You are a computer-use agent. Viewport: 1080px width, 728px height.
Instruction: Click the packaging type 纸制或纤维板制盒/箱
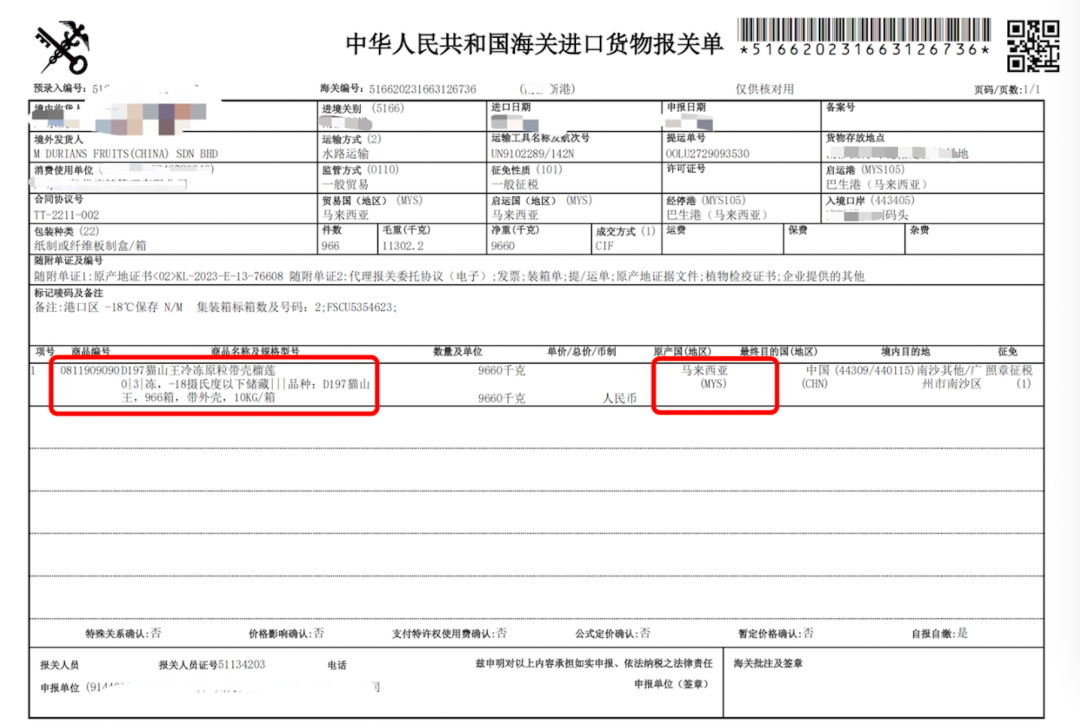pyautogui.click(x=90, y=246)
